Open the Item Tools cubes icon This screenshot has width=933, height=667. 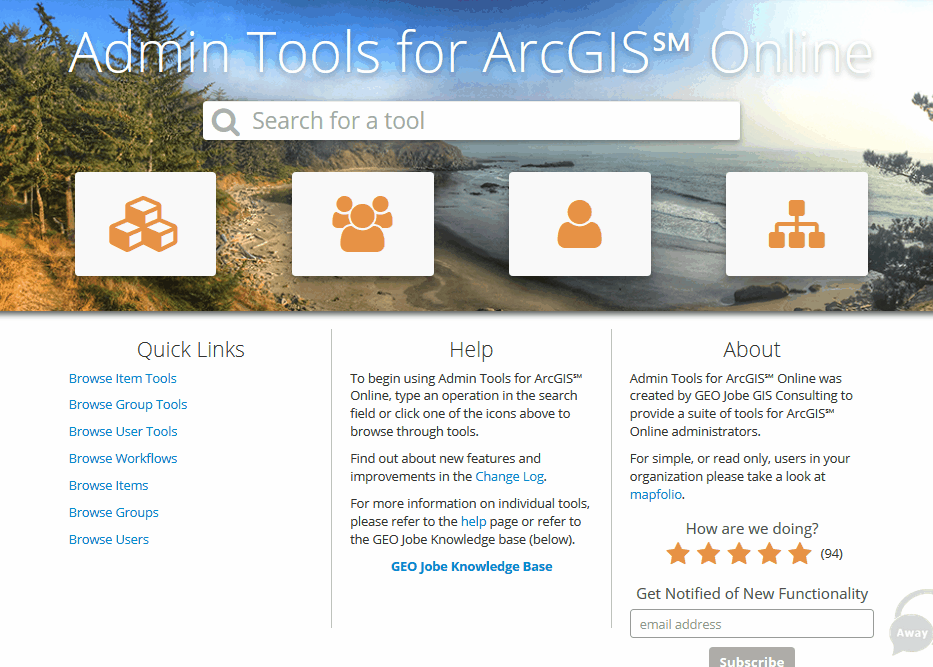(145, 224)
